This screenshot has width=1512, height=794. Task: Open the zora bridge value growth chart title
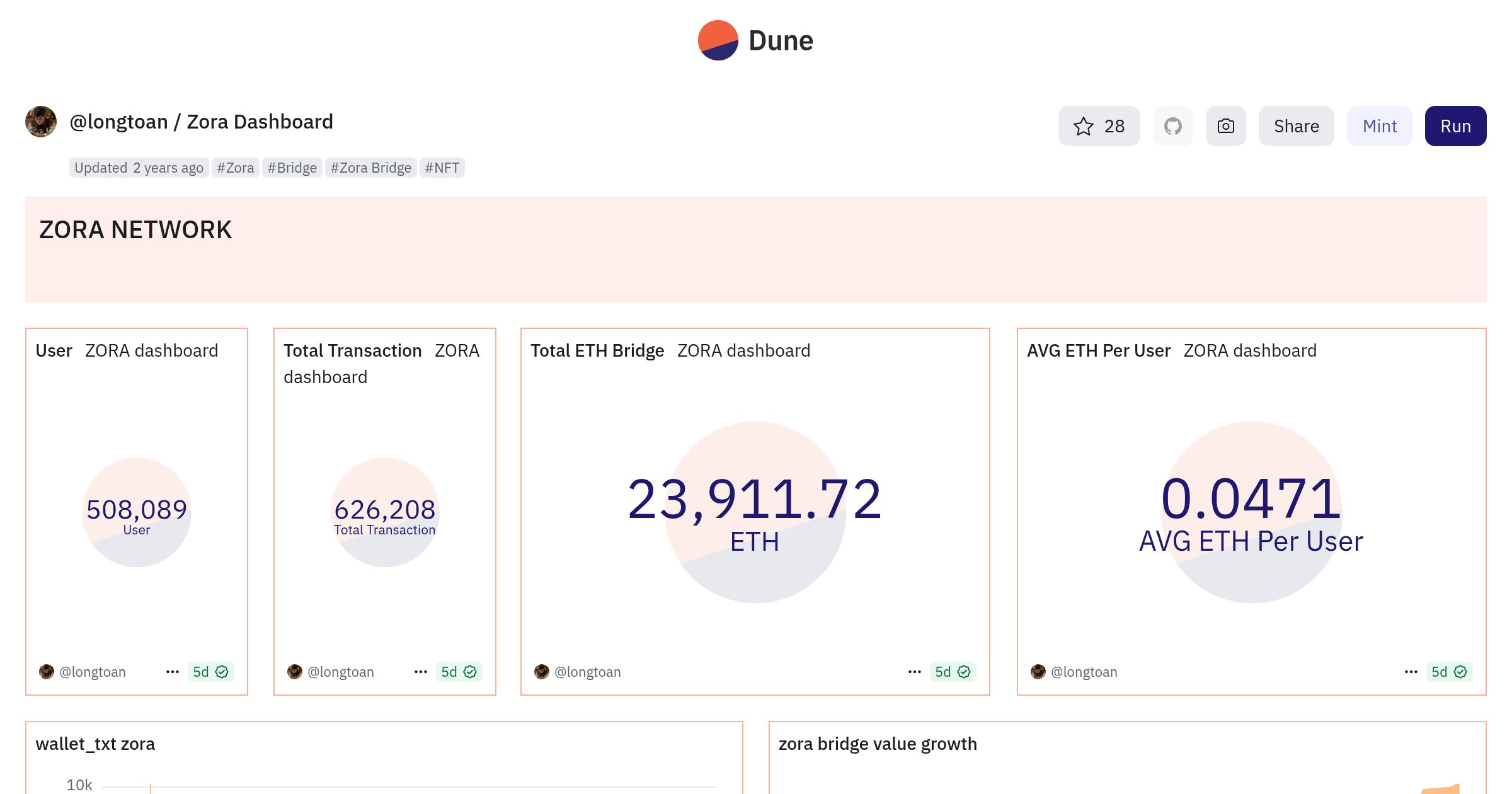[878, 744]
